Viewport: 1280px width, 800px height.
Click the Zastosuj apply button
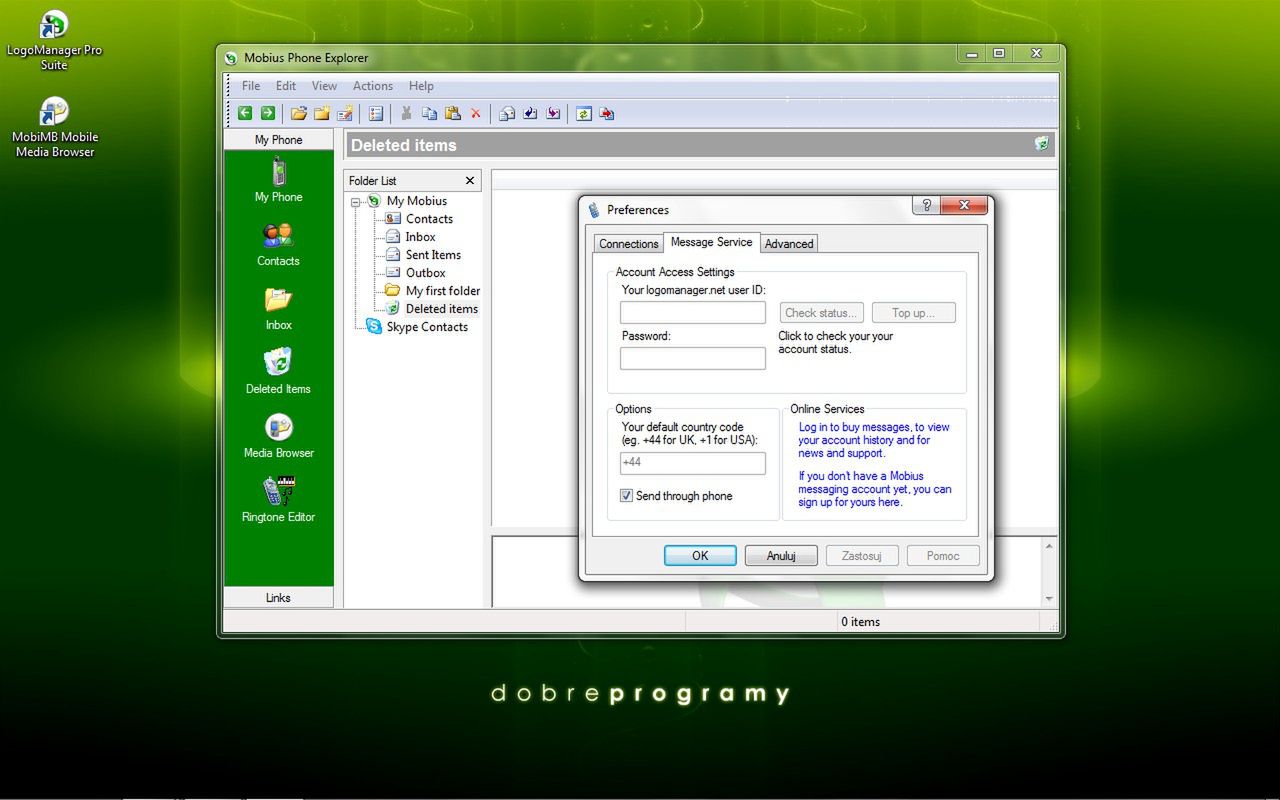(x=862, y=556)
